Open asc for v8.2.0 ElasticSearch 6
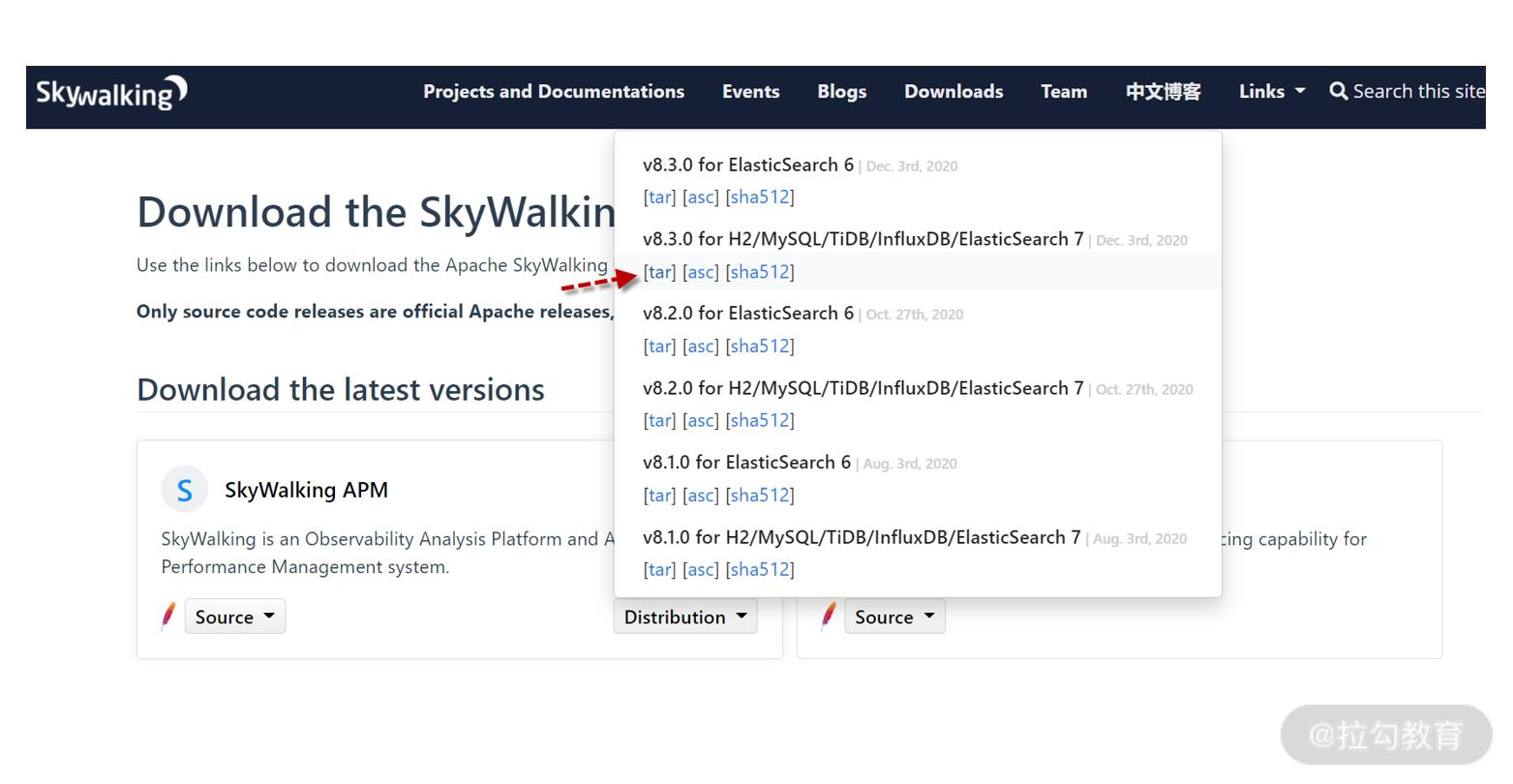 point(702,347)
